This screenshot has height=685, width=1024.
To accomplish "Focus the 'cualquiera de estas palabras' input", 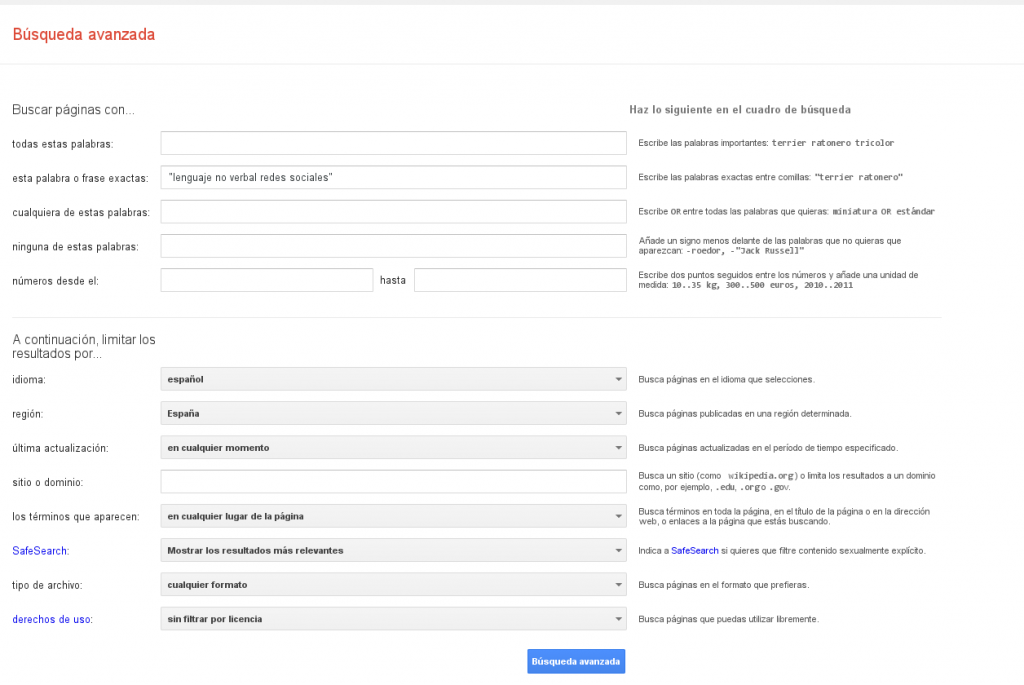I will click(393, 212).
